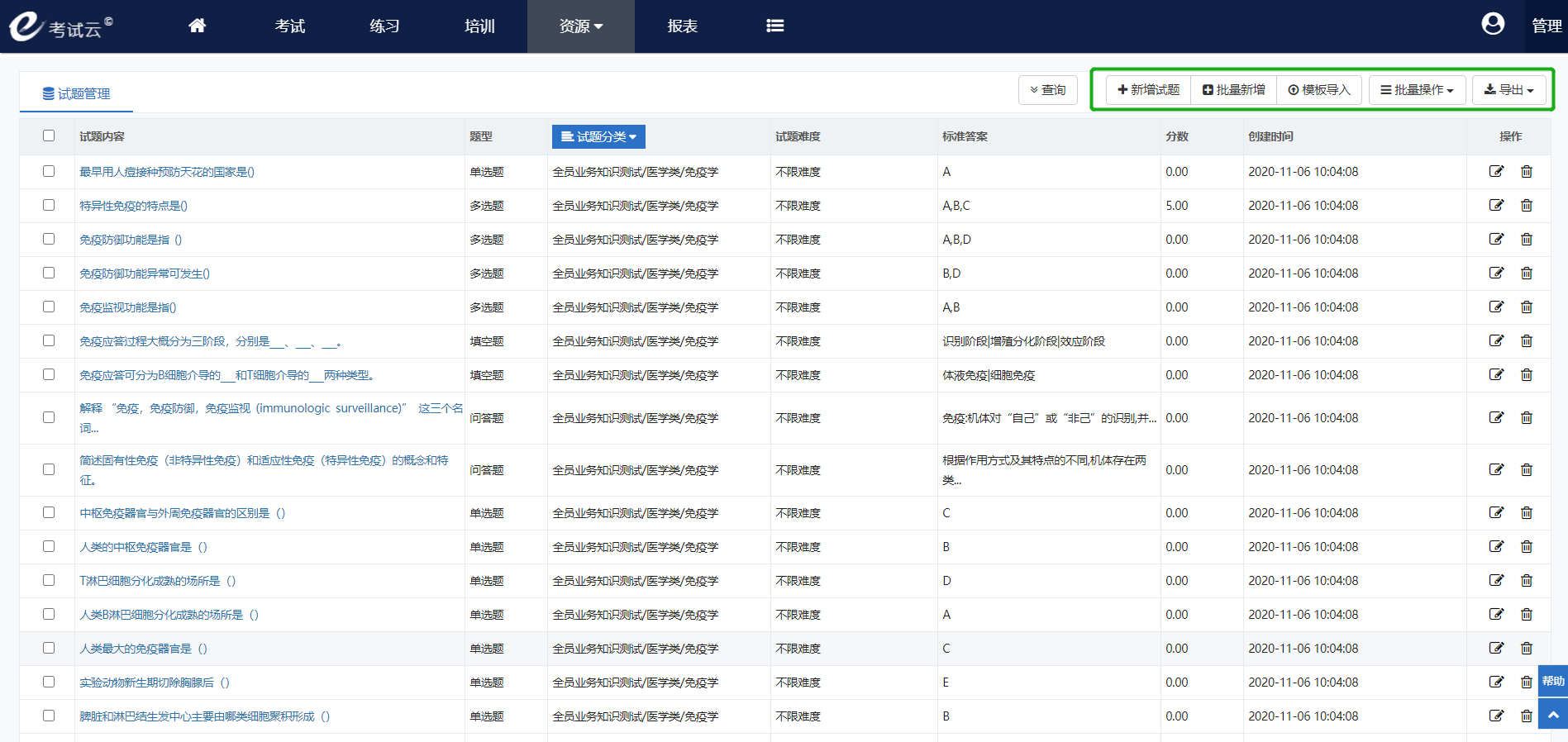
Task: Click the 新增试题 button
Action: click(1148, 90)
